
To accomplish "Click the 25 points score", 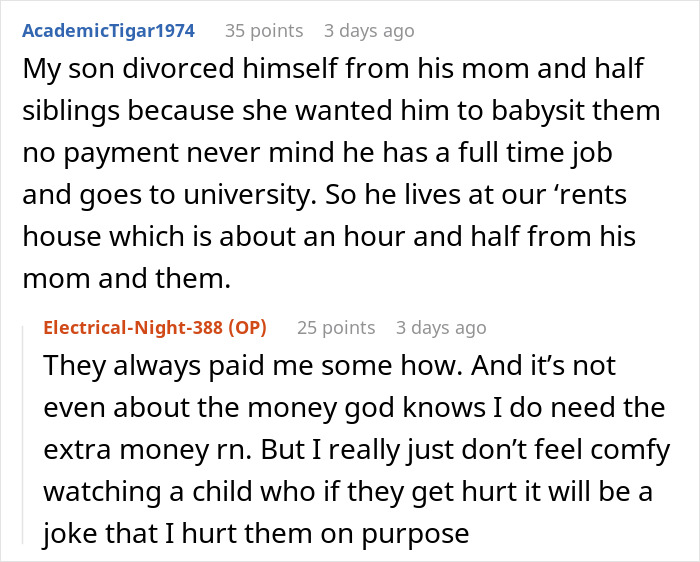I will pos(336,328).
